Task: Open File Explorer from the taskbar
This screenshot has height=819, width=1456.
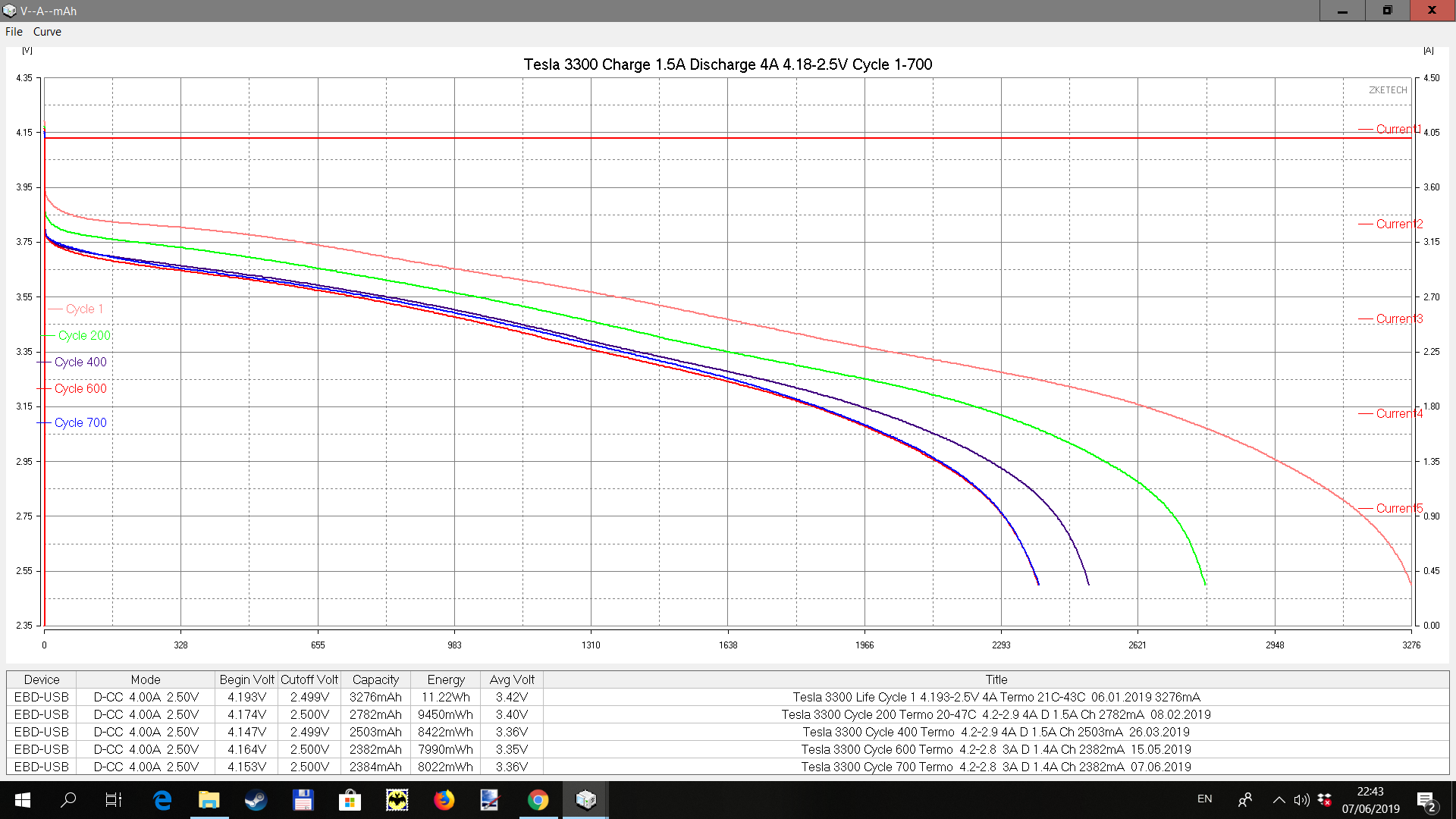Action: [x=209, y=799]
